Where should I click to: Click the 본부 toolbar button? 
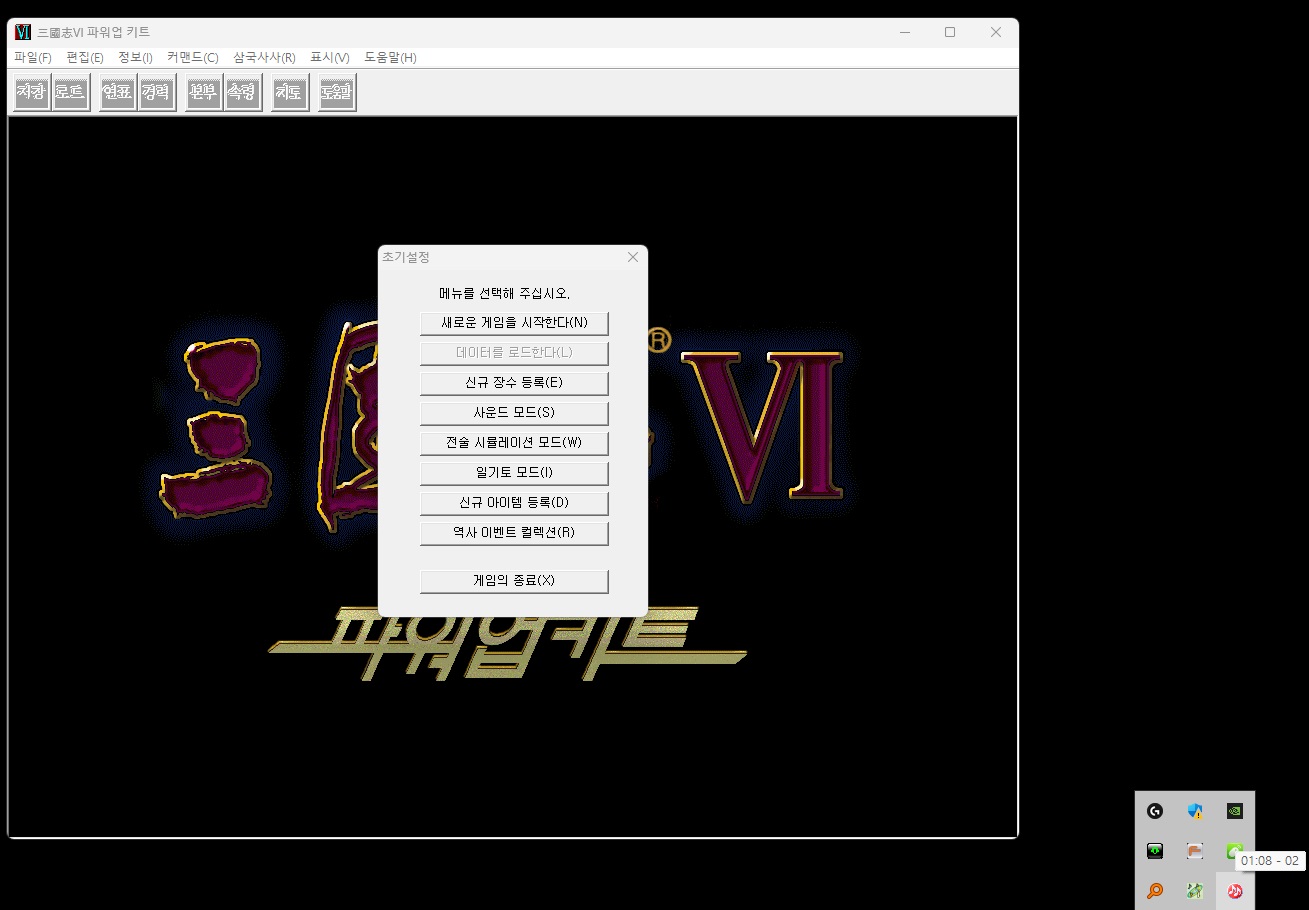tap(204, 93)
